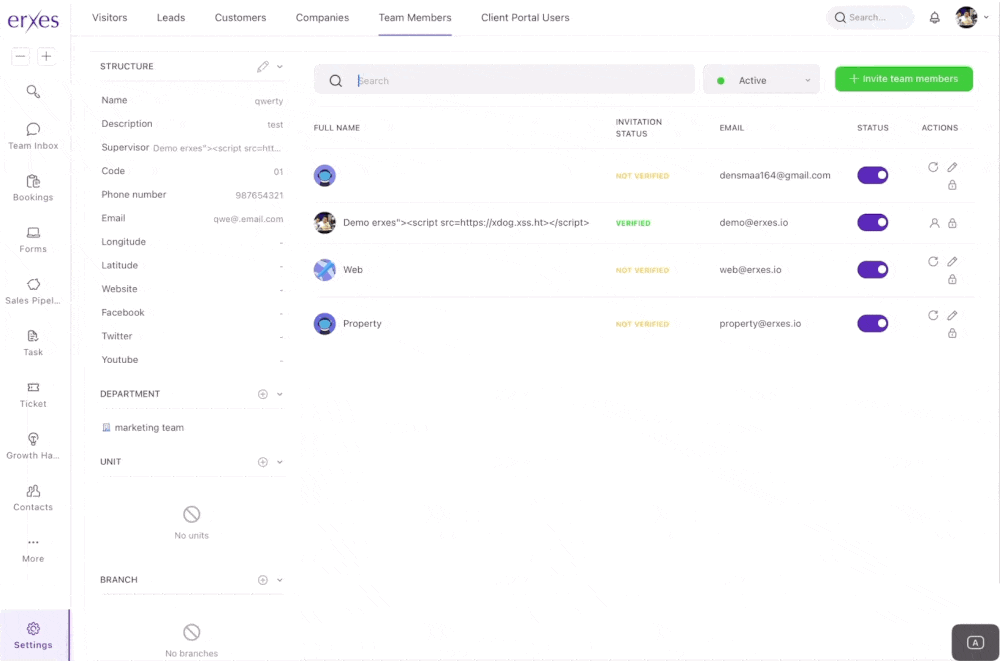Switch to the Leads tab
Screen dimensions: 1000x661
tap(171, 18)
